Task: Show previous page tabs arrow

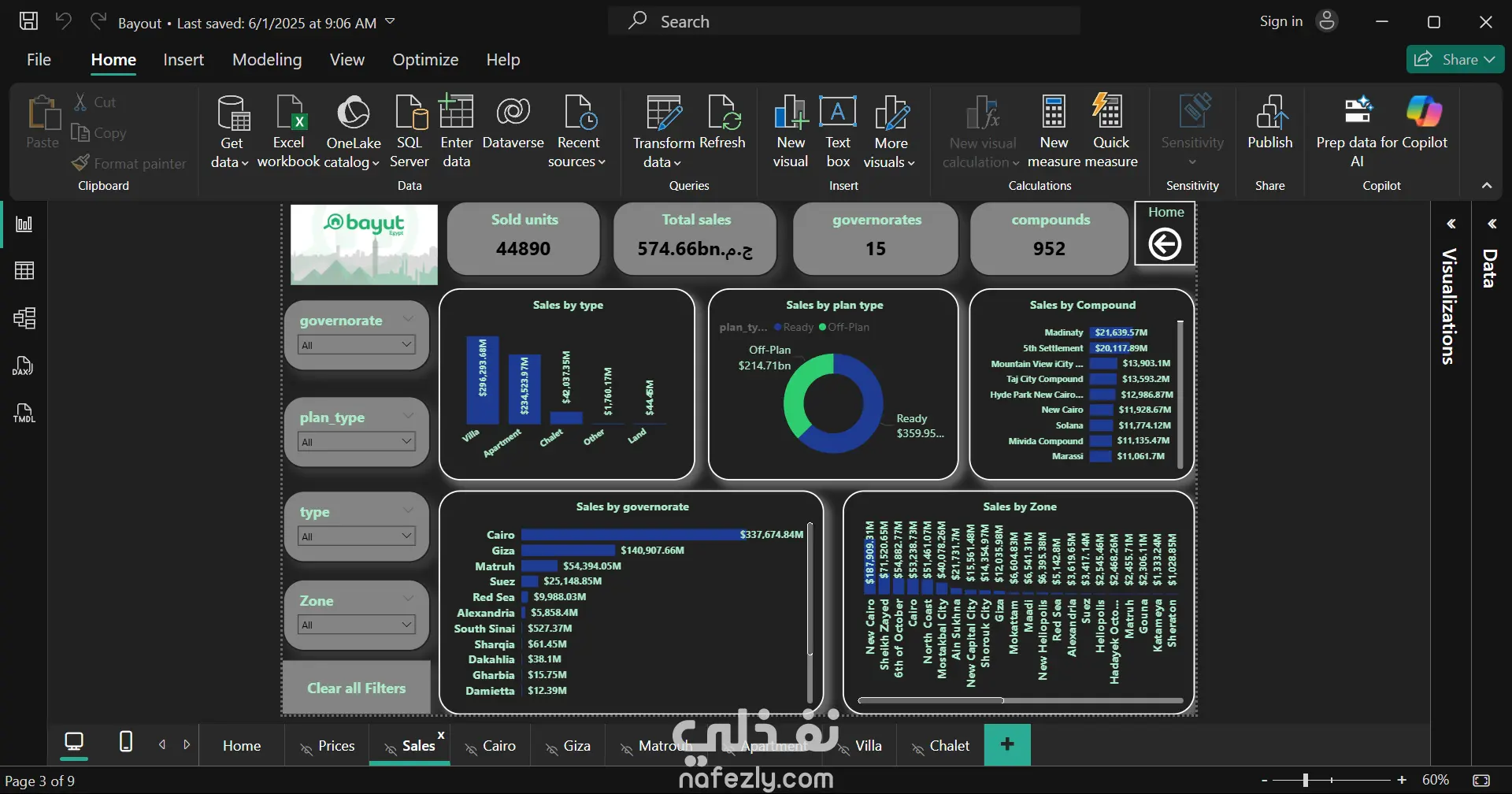Action: coord(162,744)
